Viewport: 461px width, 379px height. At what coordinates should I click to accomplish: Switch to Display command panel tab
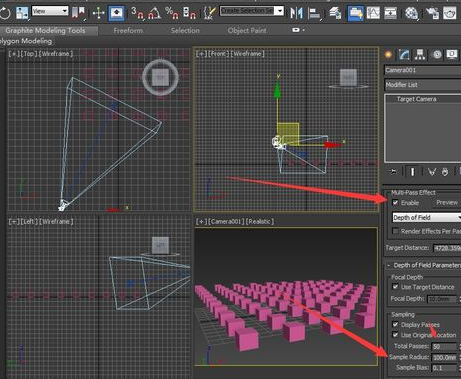point(452,55)
